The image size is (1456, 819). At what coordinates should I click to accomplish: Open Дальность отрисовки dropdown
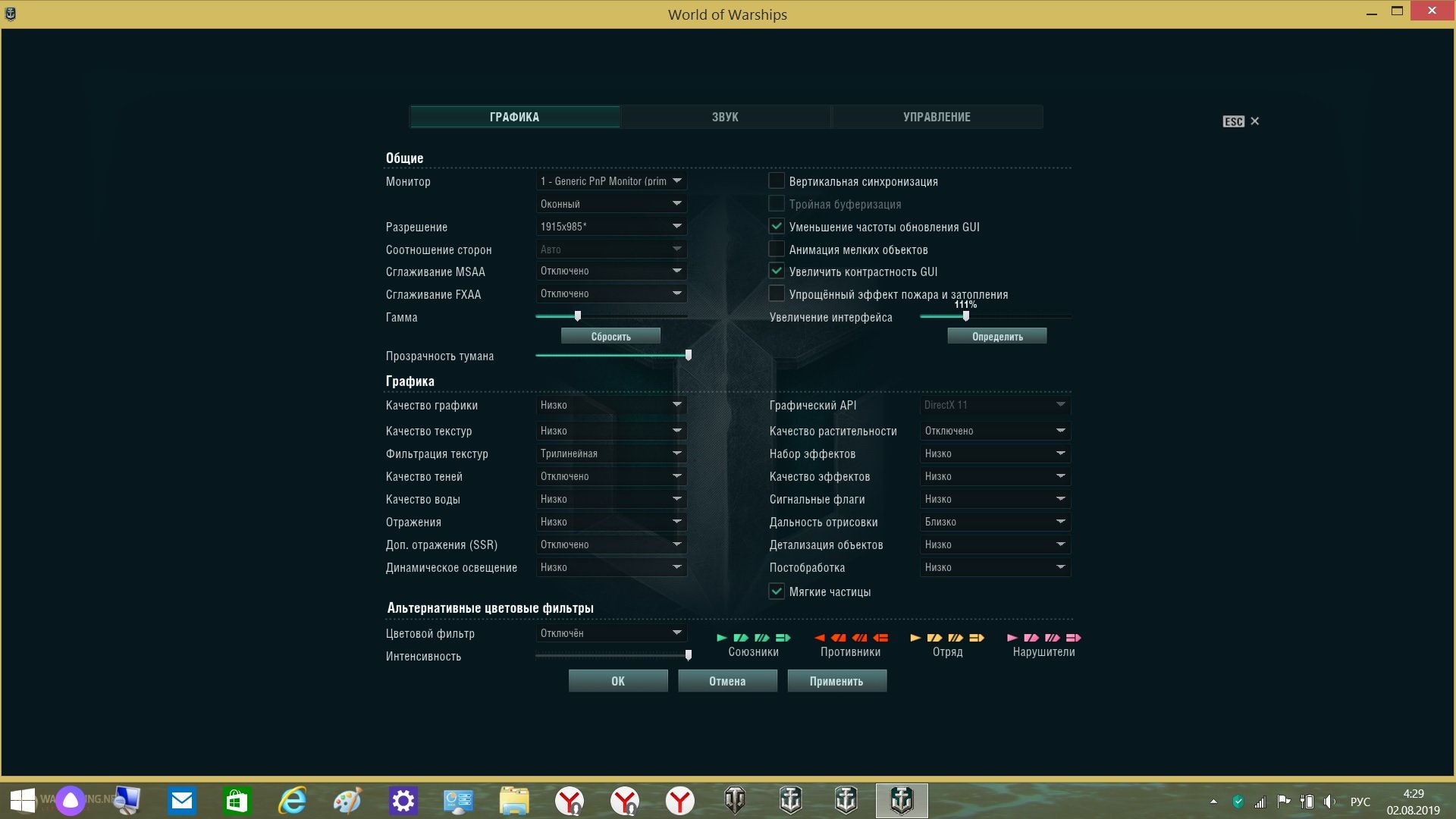tap(995, 522)
